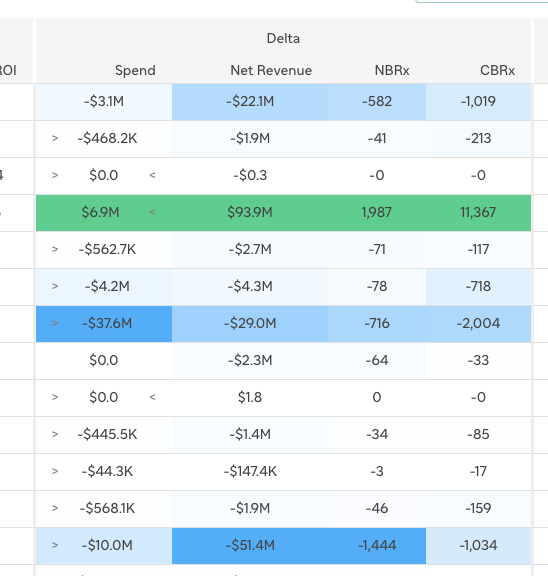This screenshot has width=548, height=576.
Task: Select the -$0.3 net revenue cell
Action: tap(250, 175)
